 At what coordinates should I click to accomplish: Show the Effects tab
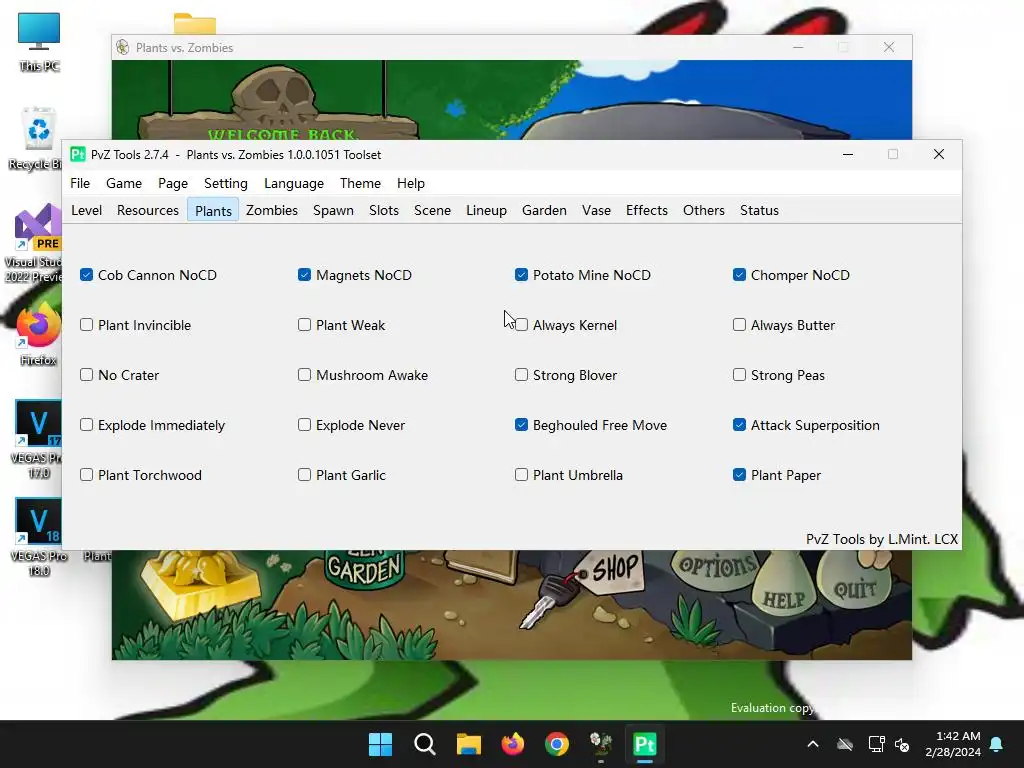point(647,210)
